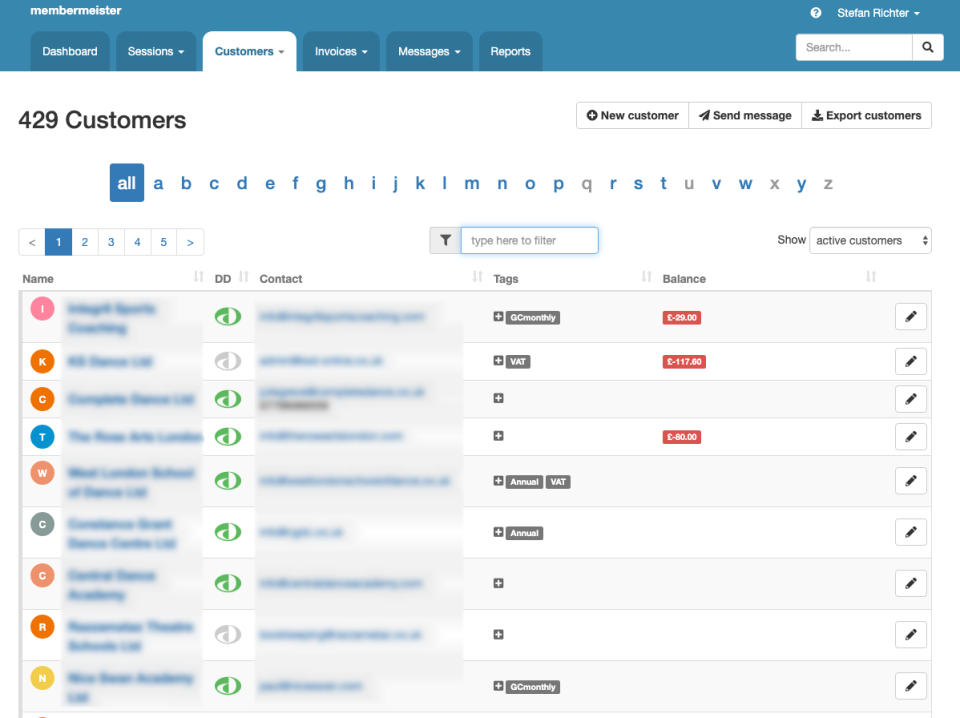Click the New customer button
Image resolution: width=960 pixels, height=718 pixels.
(632, 115)
